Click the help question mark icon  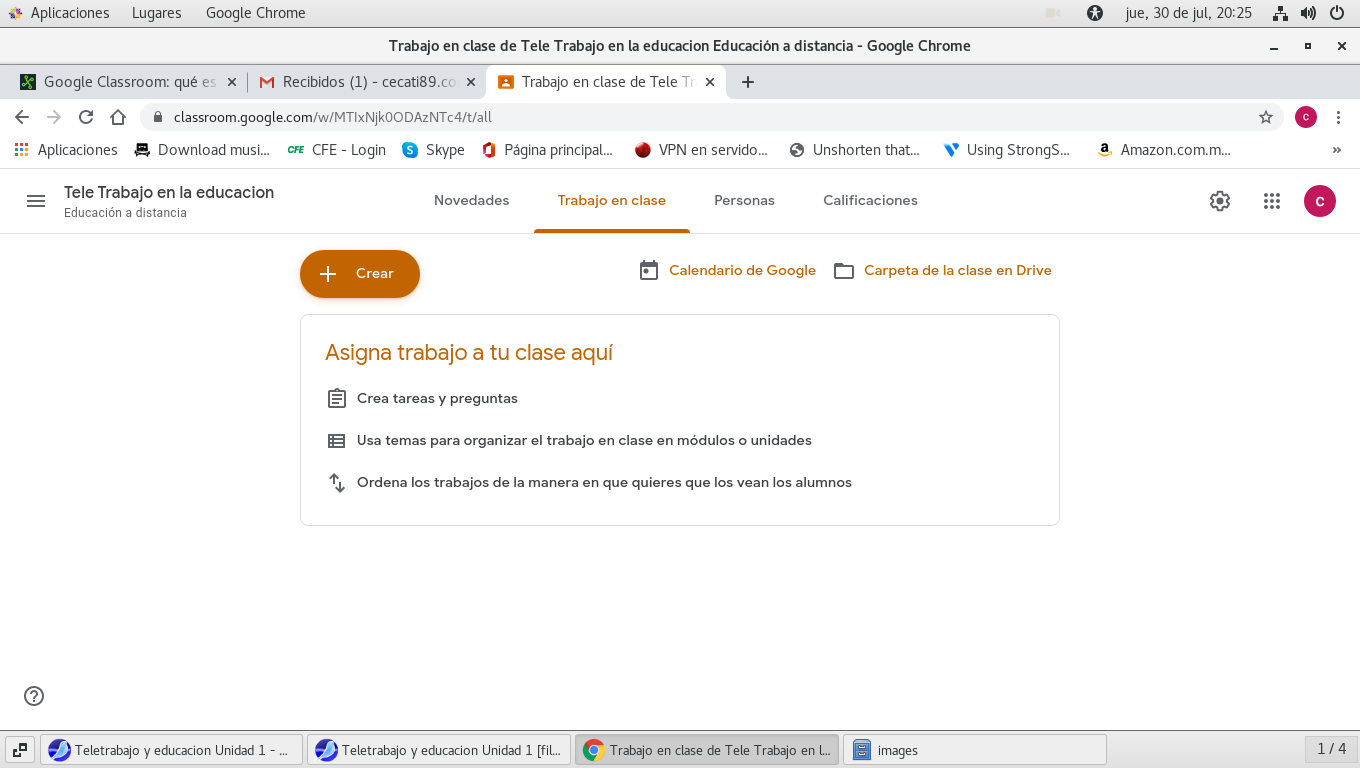click(x=34, y=696)
